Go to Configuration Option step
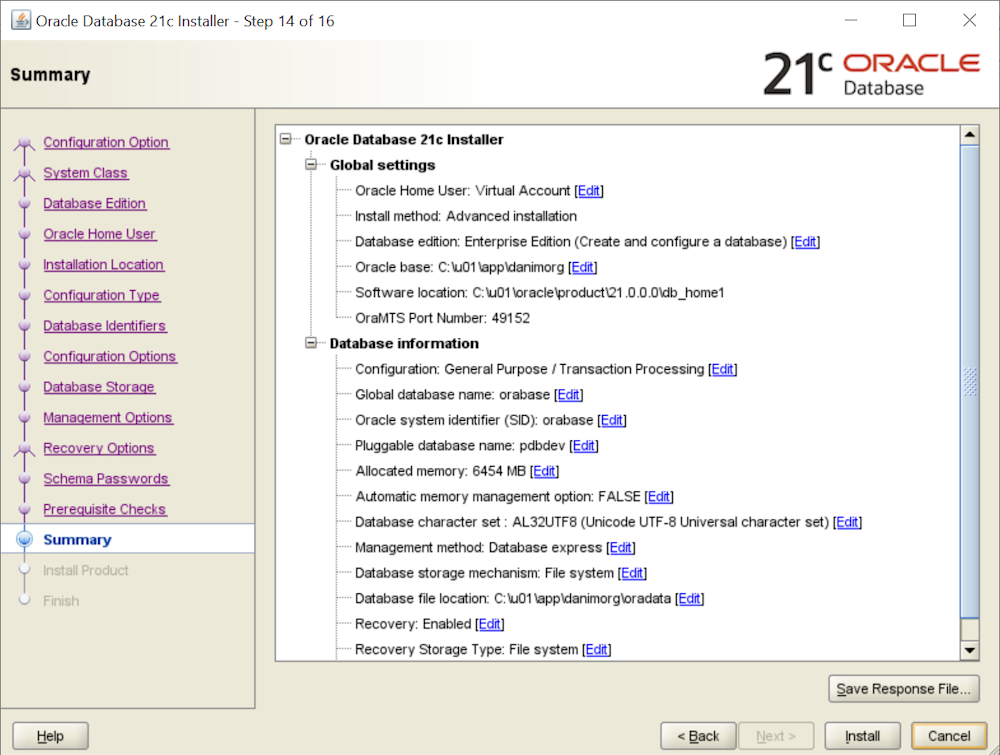 pyautogui.click(x=106, y=142)
